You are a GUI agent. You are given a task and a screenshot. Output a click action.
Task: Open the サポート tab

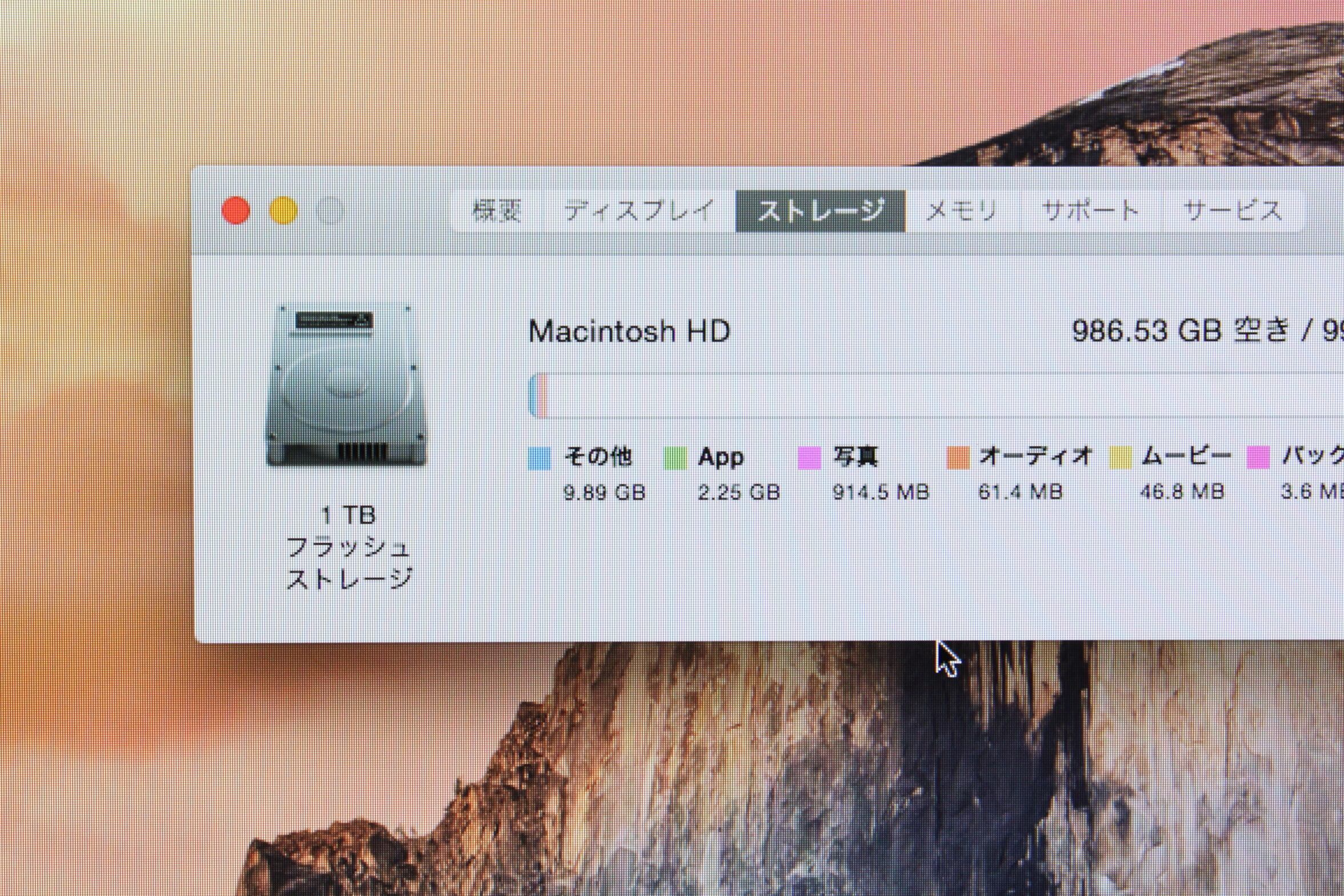(1090, 211)
